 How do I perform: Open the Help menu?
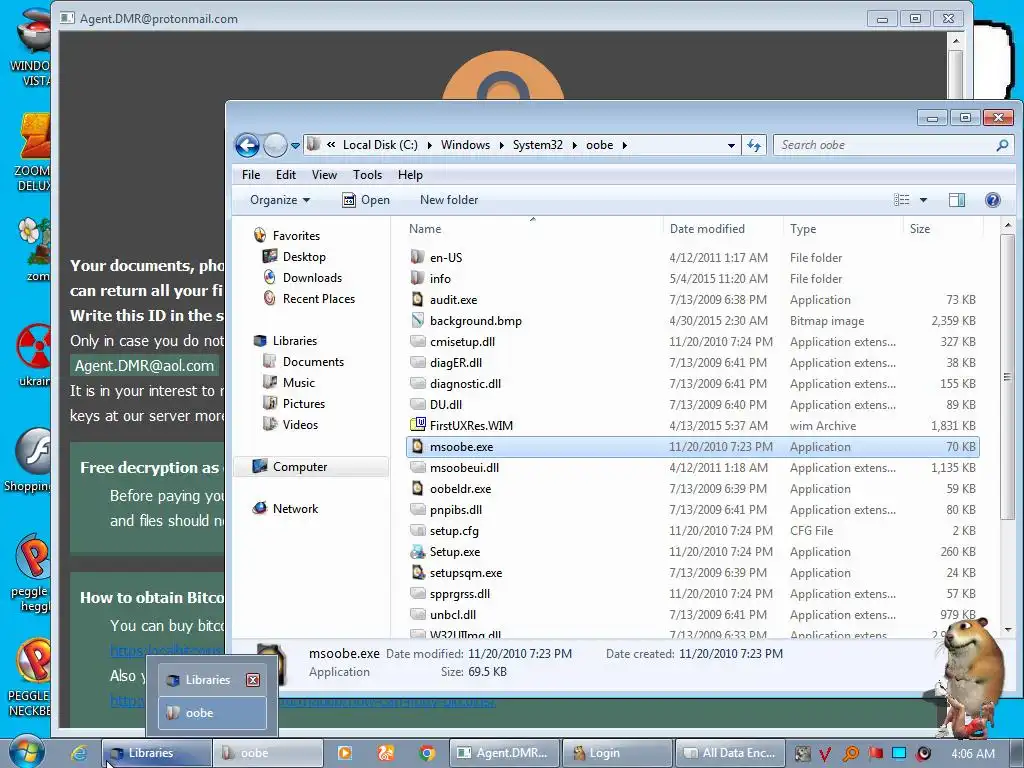click(x=410, y=175)
